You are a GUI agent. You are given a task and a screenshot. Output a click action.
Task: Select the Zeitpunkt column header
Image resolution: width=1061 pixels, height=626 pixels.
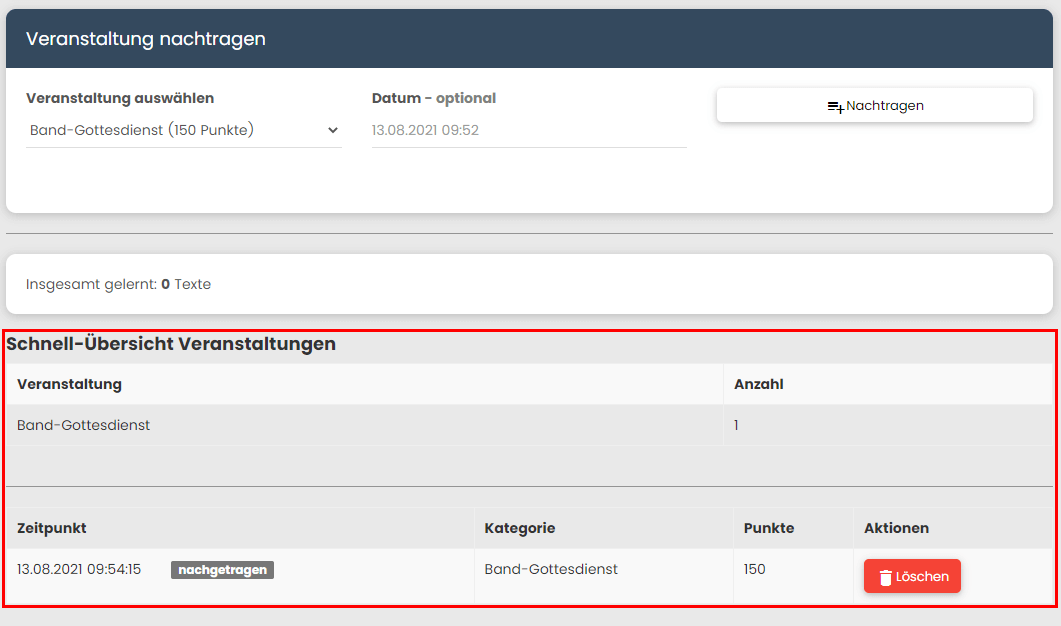(59, 528)
